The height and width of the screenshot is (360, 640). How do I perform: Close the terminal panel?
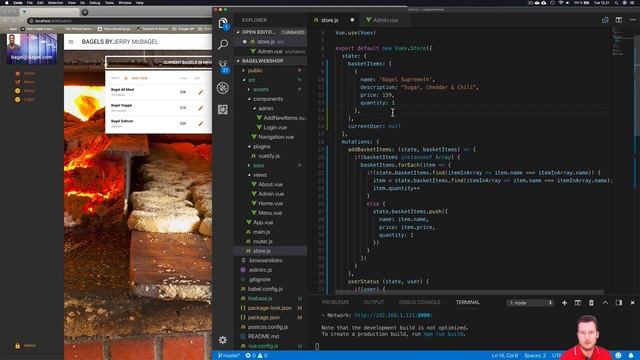[632, 303]
